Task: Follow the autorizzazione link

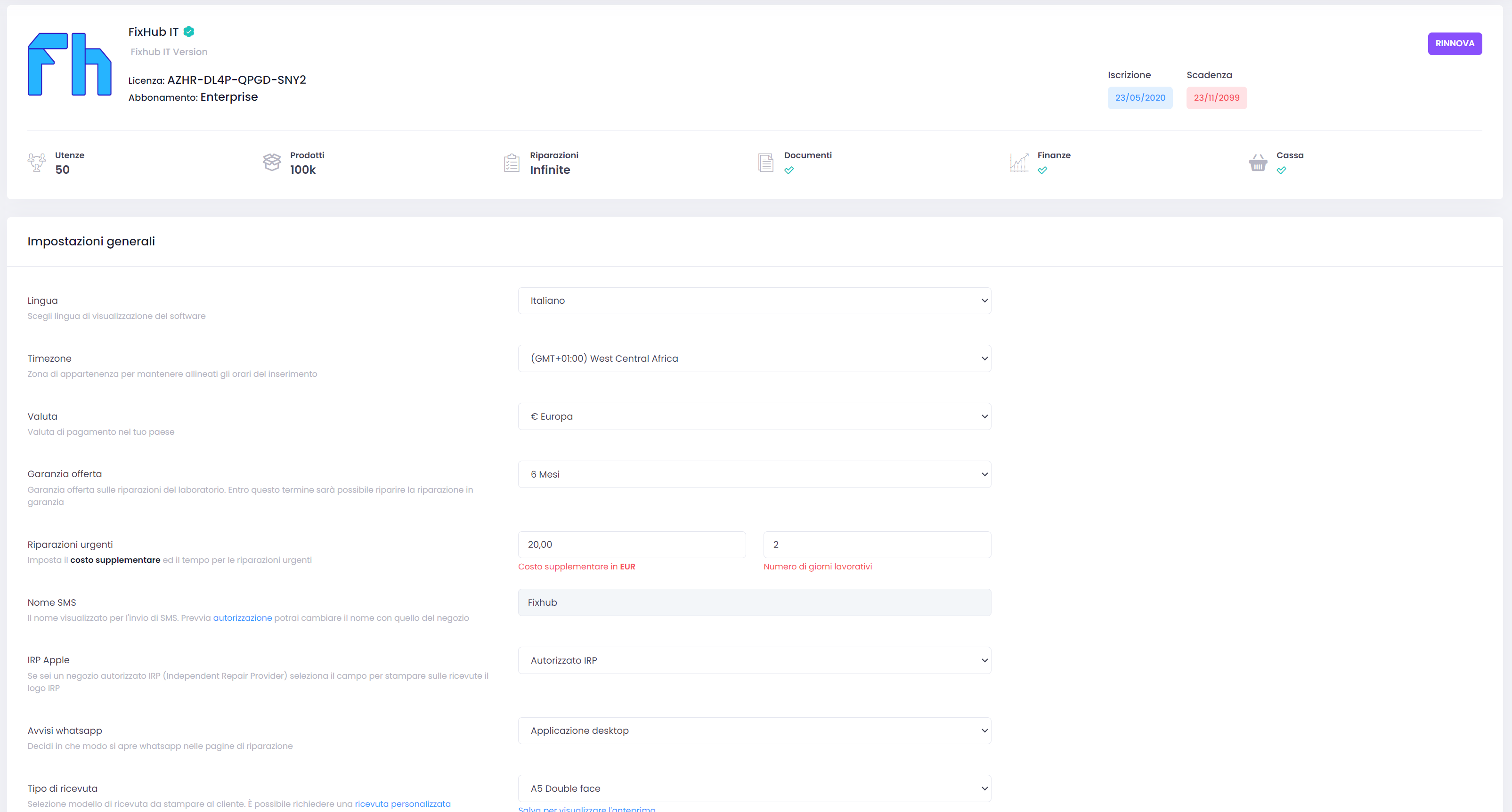Action: point(243,617)
